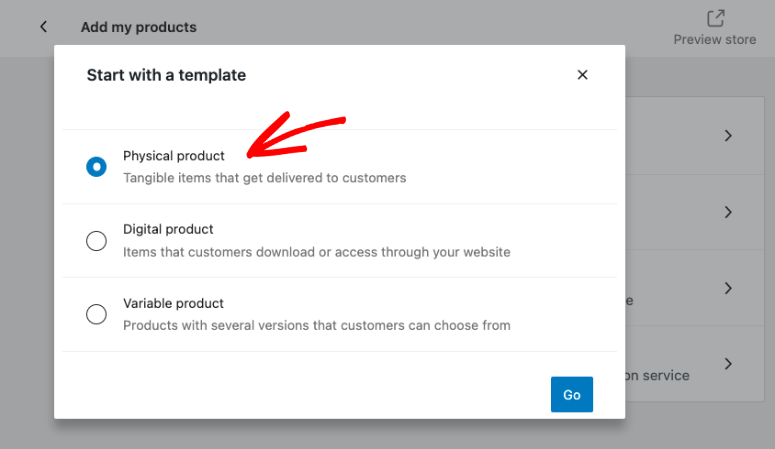Click the back arrow beside Add my products
Viewport: 775px width, 449px height.
pyautogui.click(x=43, y=27)
